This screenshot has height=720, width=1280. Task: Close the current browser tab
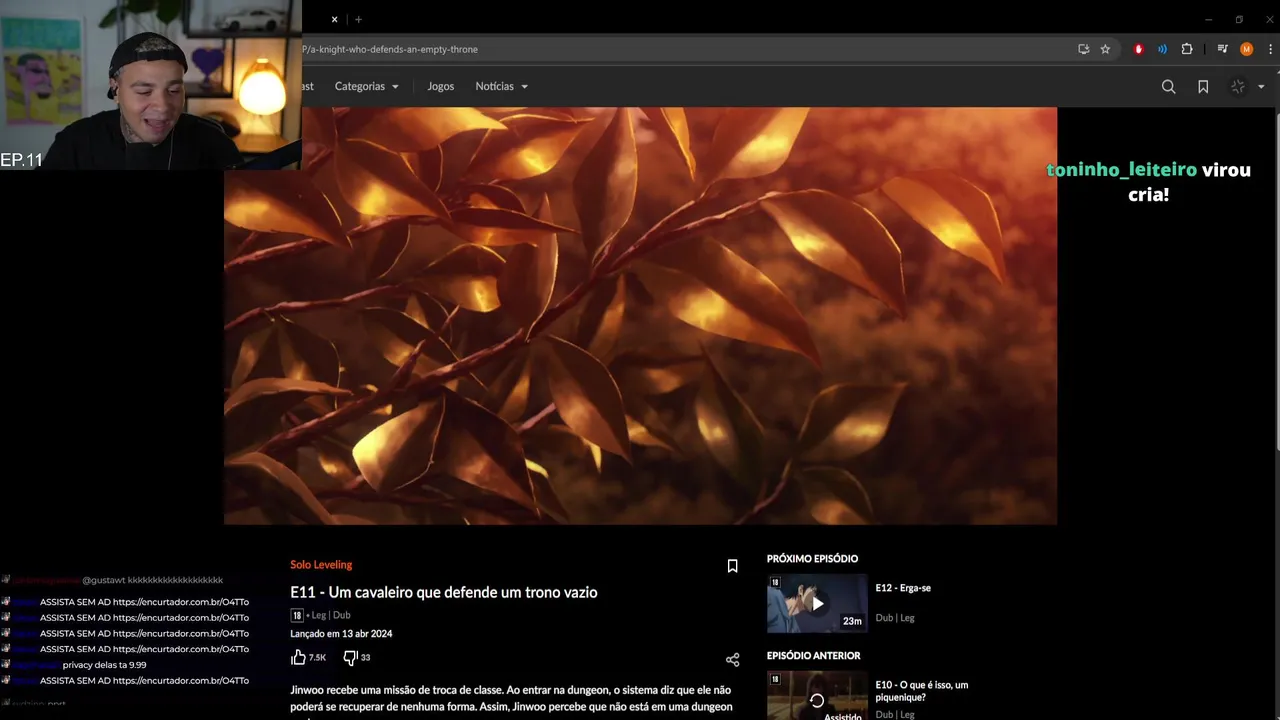click(334, 19)
